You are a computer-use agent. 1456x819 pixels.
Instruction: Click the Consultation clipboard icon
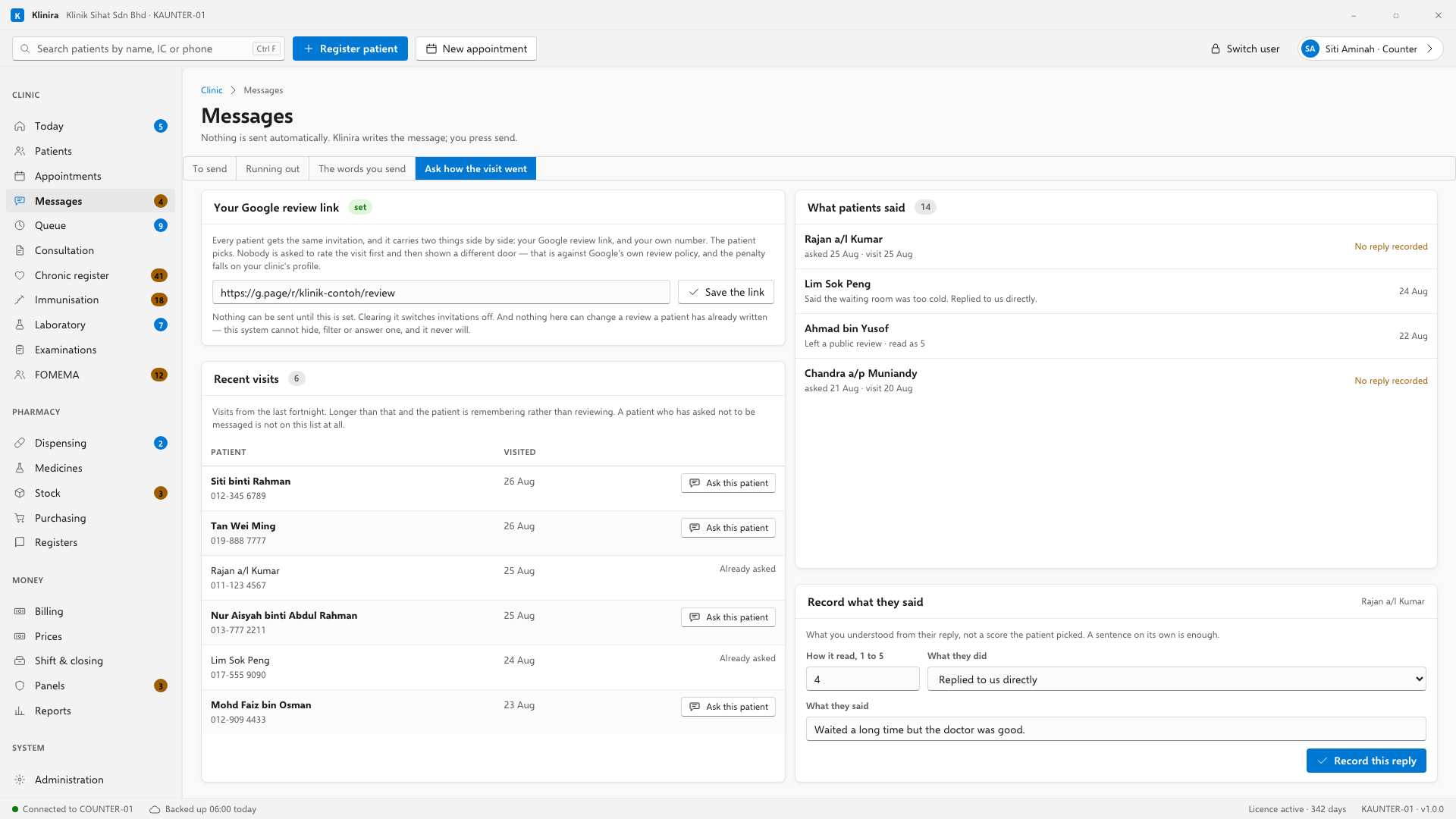coord(20,250)
